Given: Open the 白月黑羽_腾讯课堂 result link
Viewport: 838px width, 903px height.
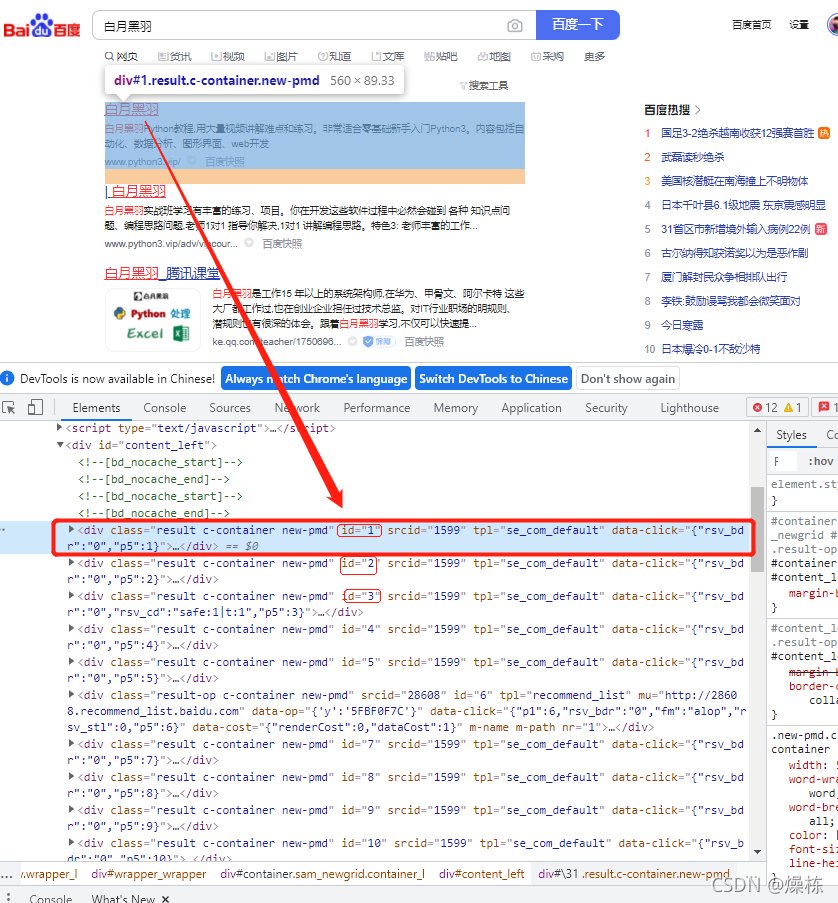Looking at the screenshot, I should [x=162, y=273].
